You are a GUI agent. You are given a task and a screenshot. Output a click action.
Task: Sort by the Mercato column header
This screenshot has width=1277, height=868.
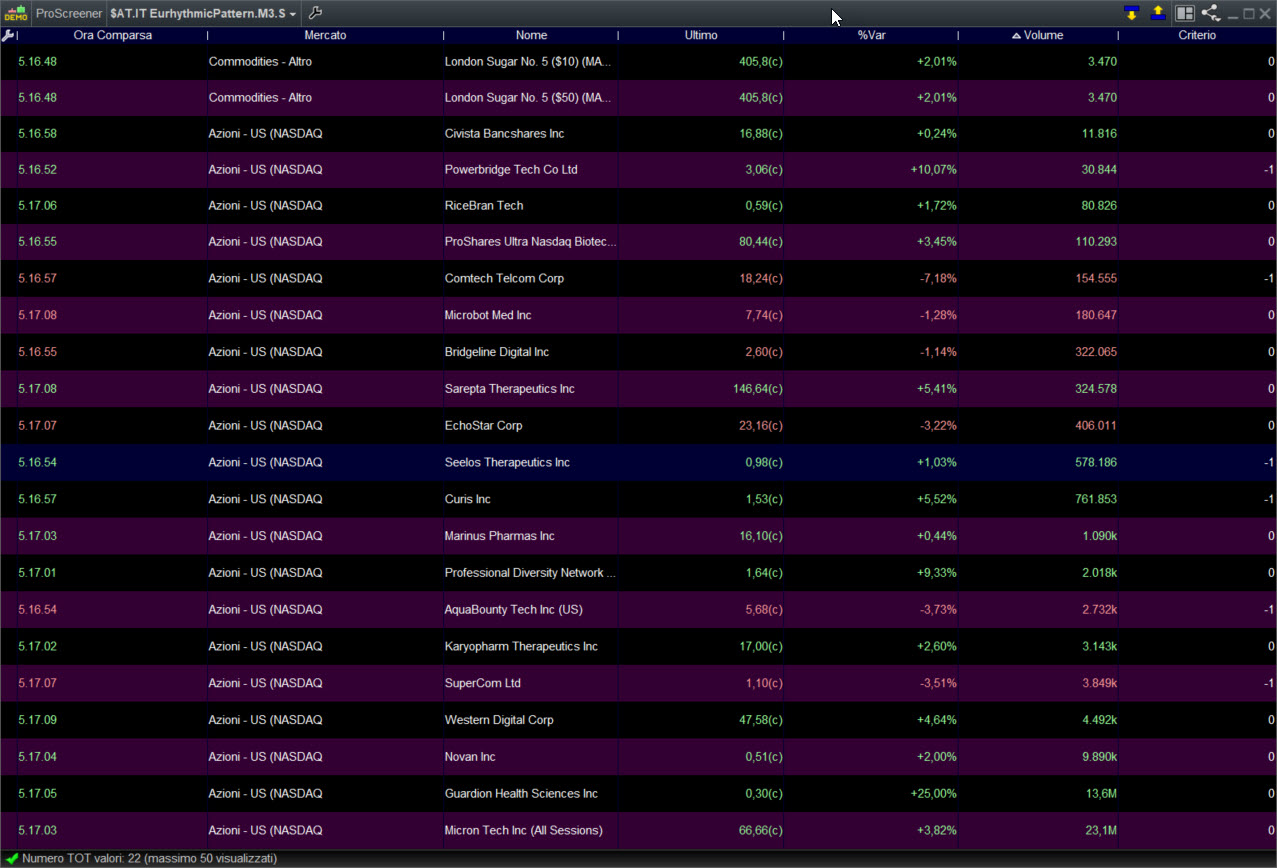click(x=325, y=35)
